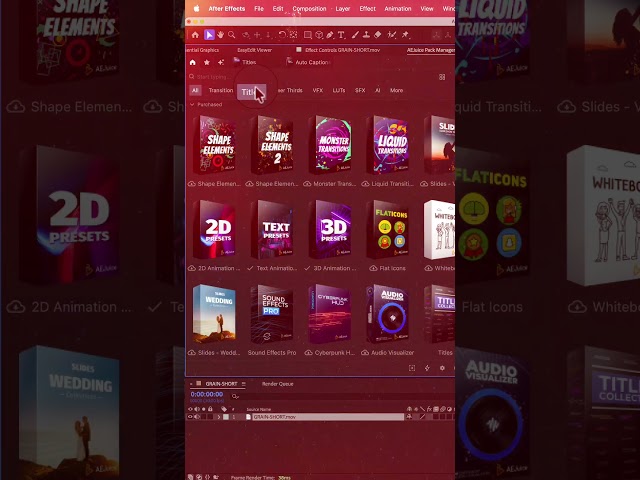Open the Edit menu
The image size is (640, 480).
278,9
